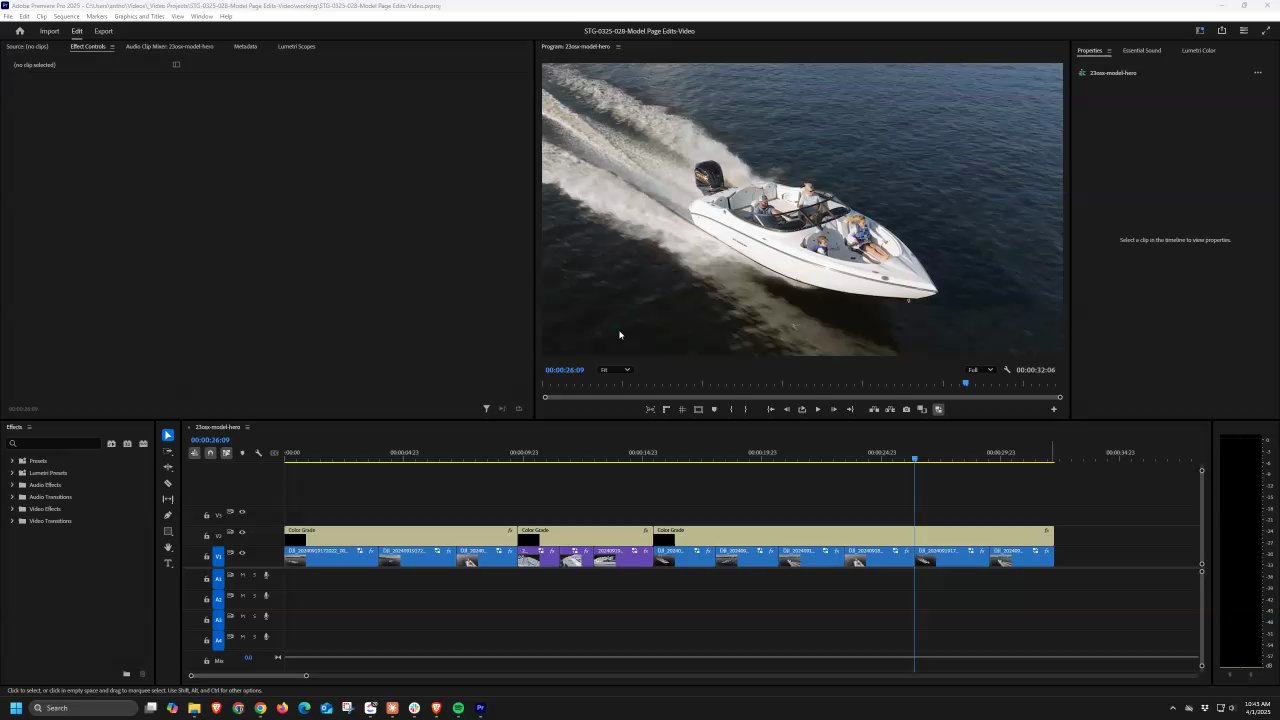Toggle lock on track V2
This screenshot has height=720, width=1280.
click(x=207, y=536)
